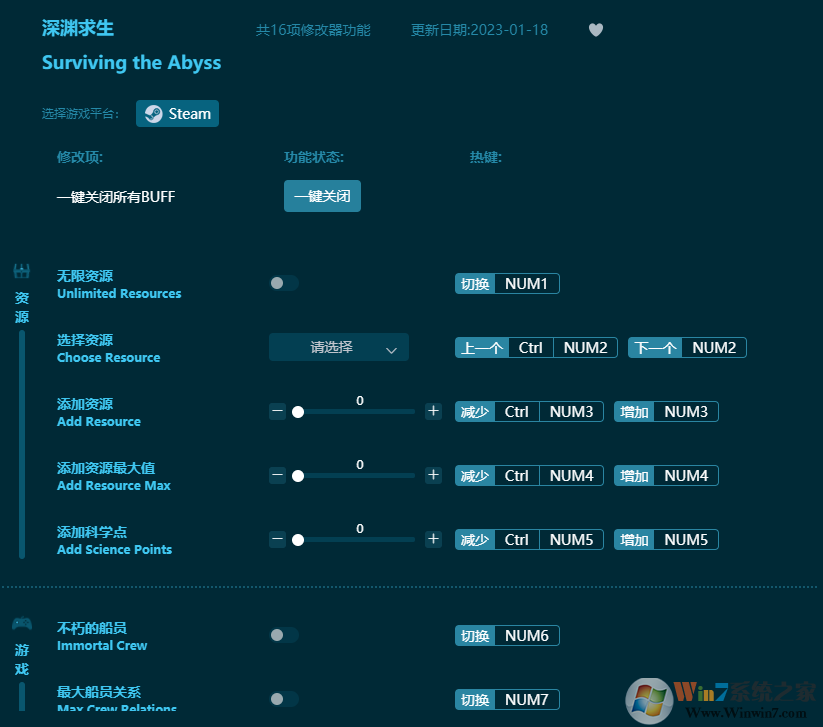This screenshot has width=823, height=727.
Task: Click minus icon for Add Science Points
Action: coord(278,539)
